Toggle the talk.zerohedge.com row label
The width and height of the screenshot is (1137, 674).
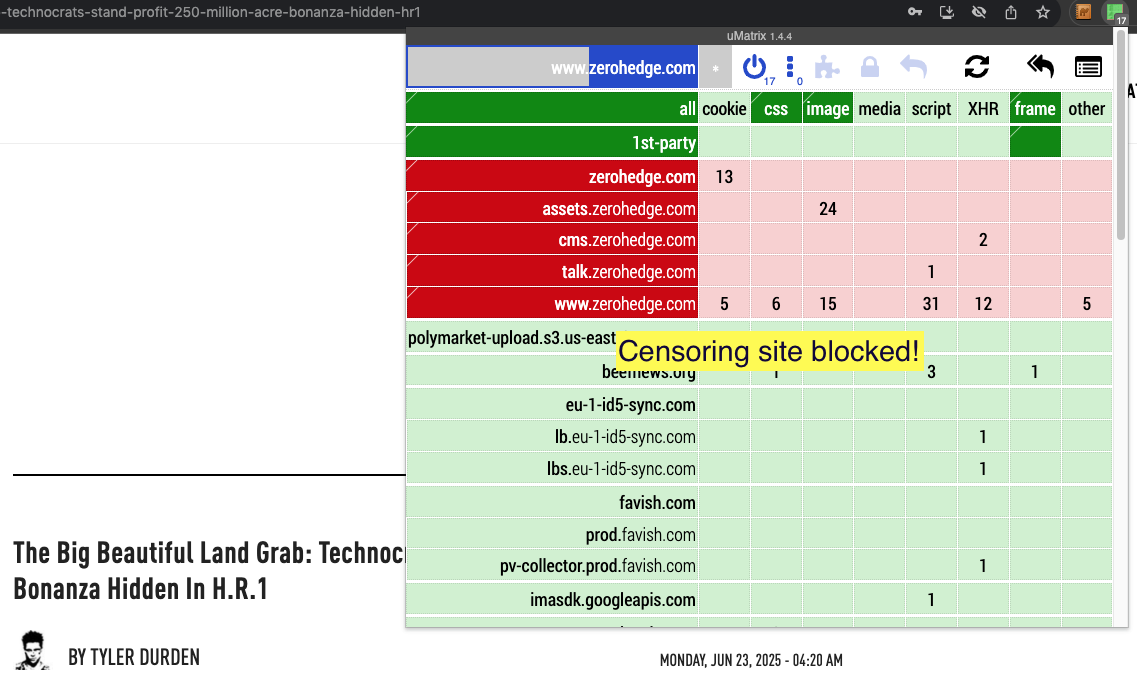click(552, 271)
